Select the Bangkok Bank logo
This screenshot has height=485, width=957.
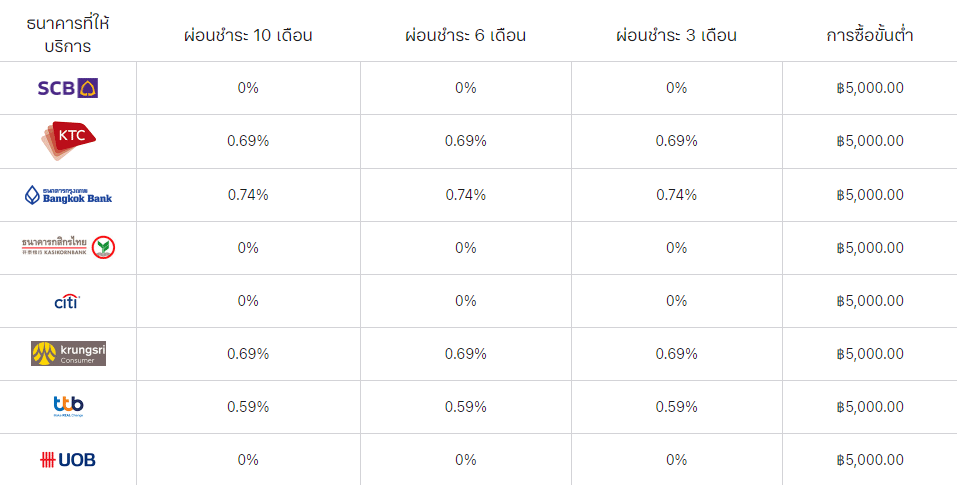[x=68, y=195]
